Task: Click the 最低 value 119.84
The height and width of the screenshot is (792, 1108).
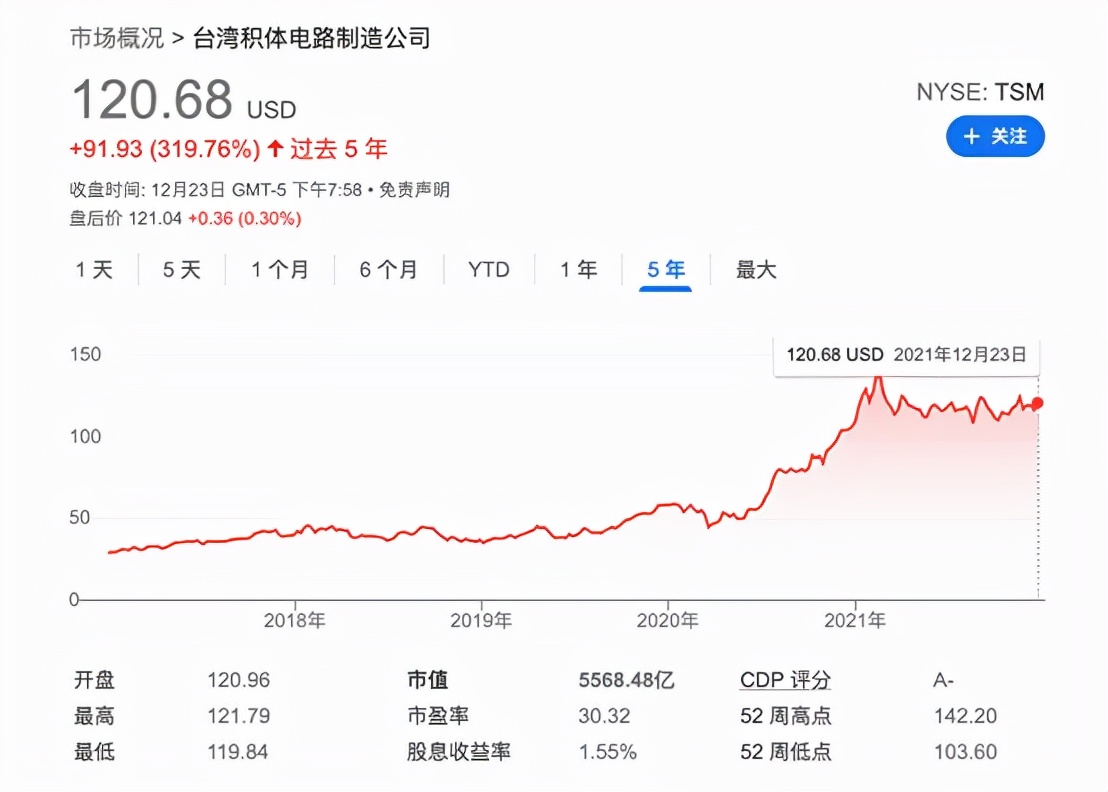Action: coord(237,752)
